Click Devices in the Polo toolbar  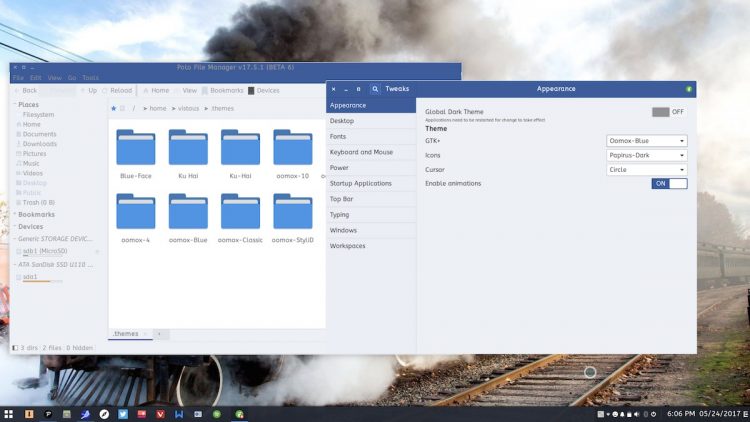point(264,90)
